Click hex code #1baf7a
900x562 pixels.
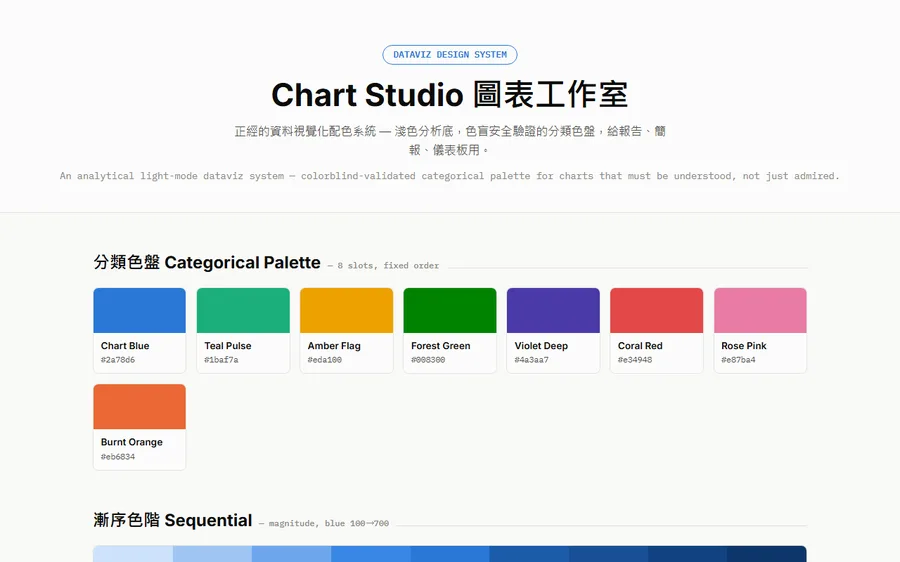221,360
